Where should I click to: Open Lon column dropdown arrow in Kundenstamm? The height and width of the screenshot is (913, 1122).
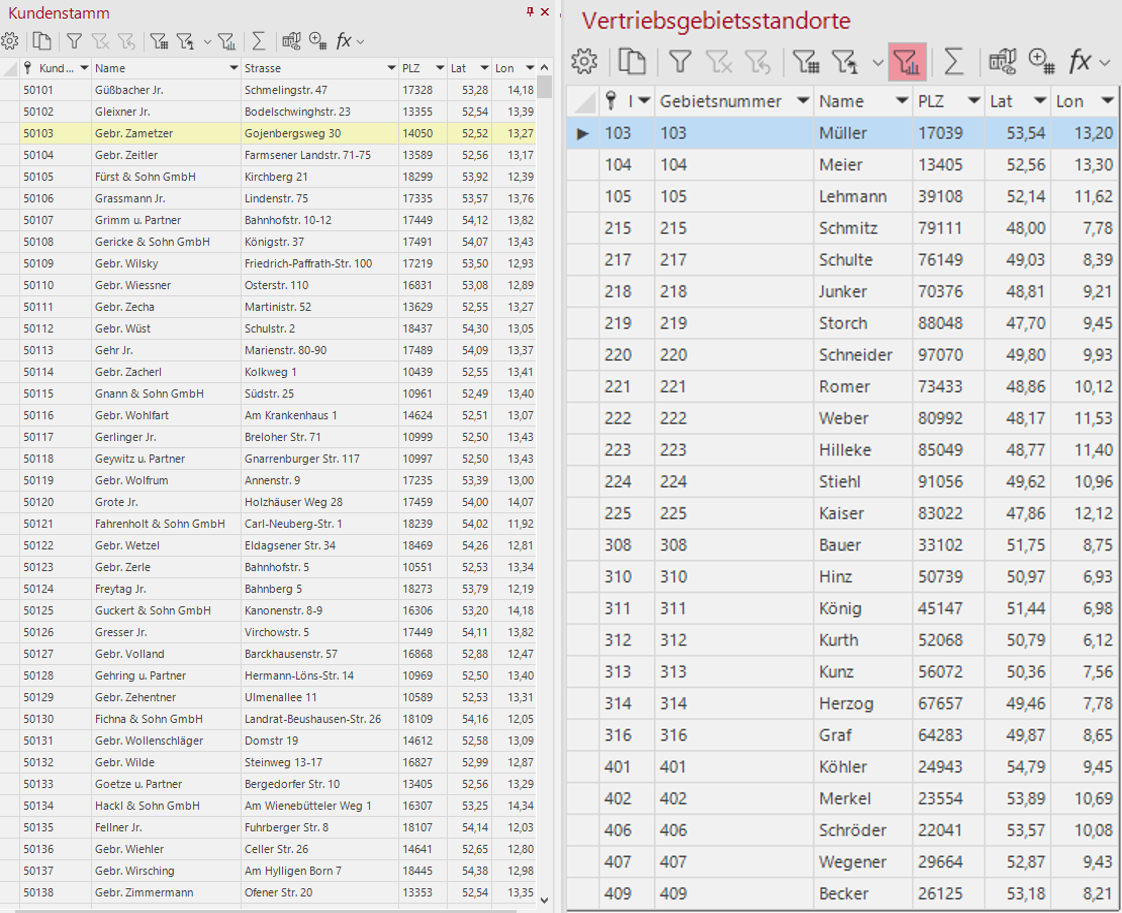(530, 68)
